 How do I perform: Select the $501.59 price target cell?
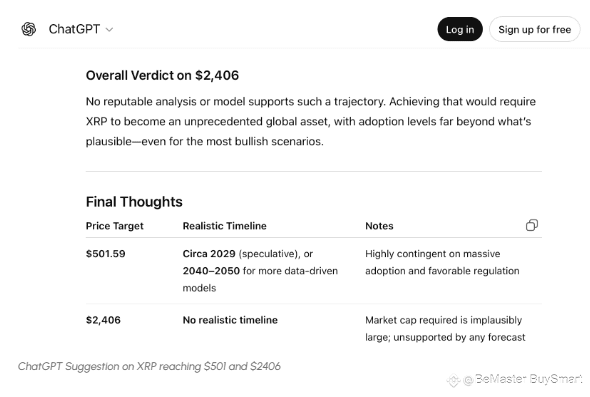(x=105, y=254)
